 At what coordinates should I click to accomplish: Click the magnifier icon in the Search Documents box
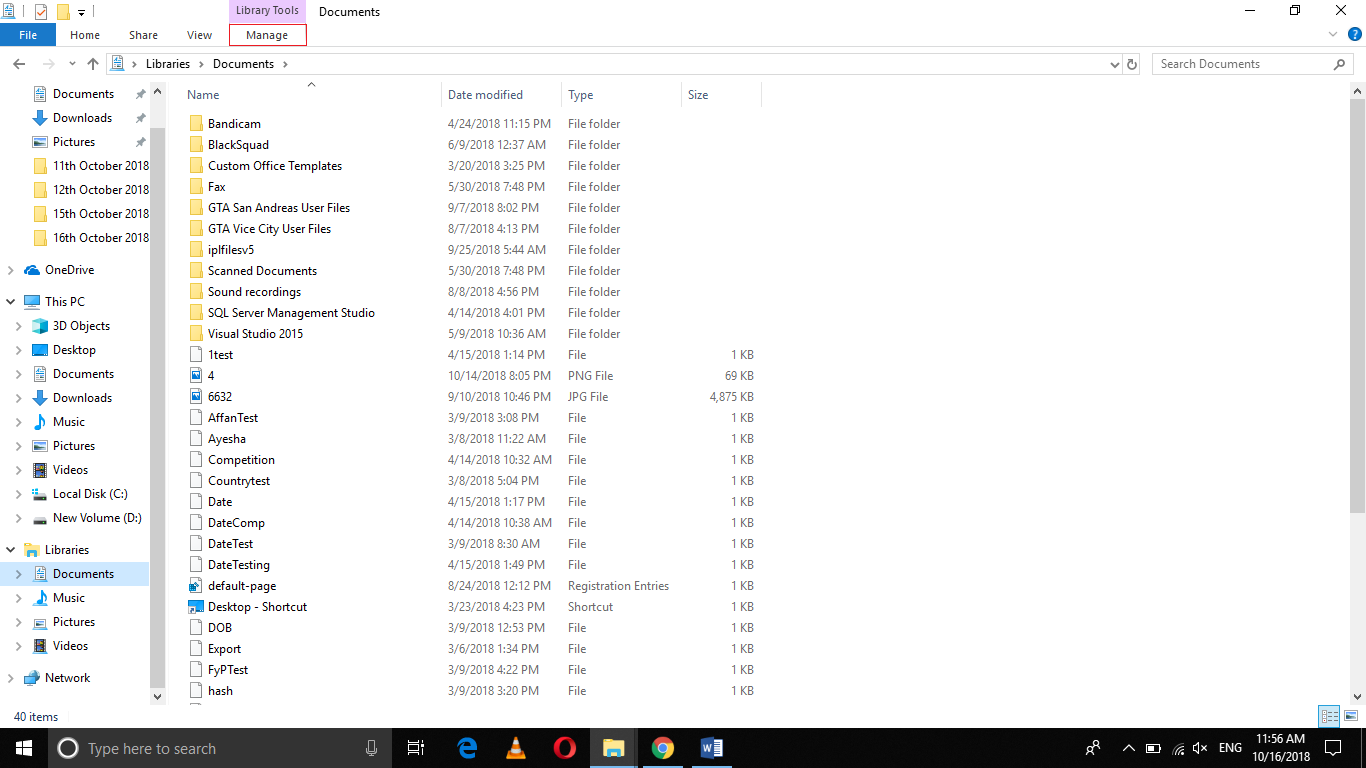(1340, 63)
